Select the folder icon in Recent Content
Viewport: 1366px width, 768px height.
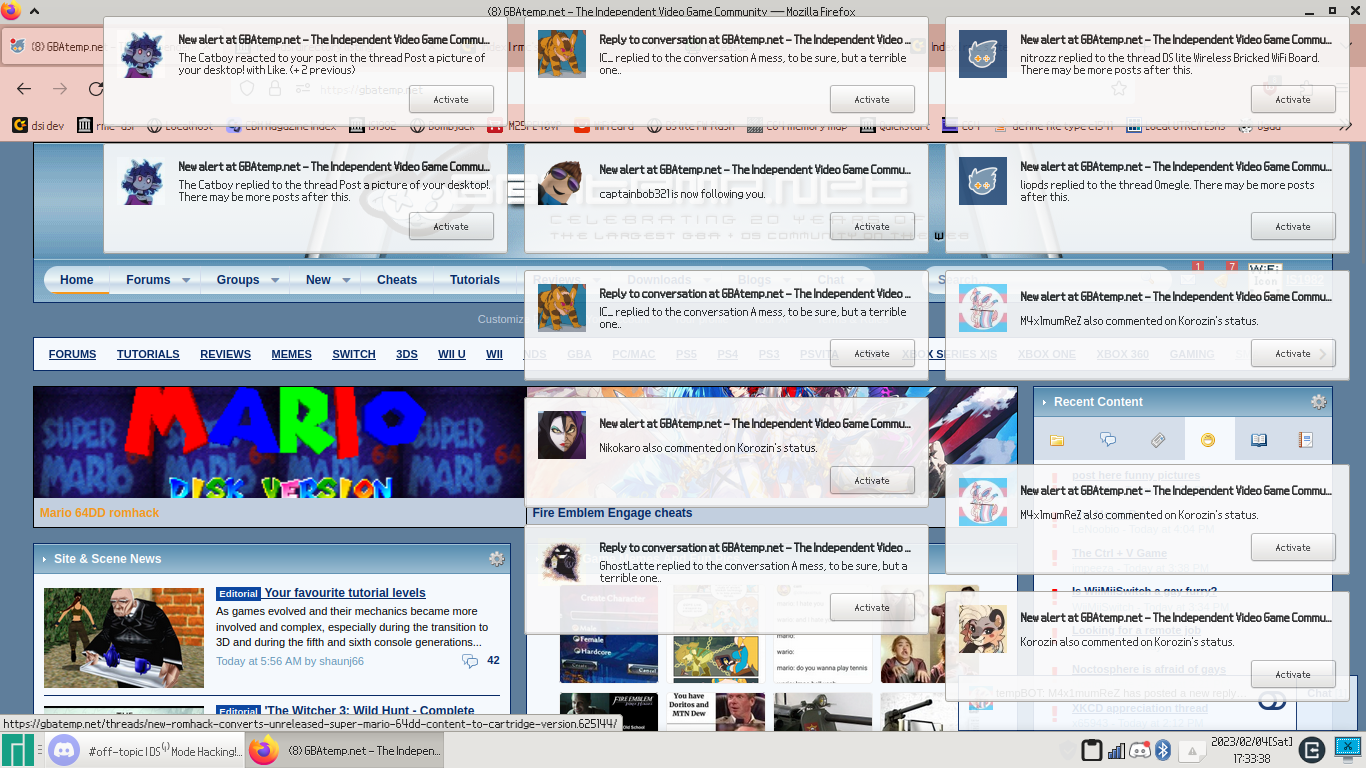point(1057,440)
